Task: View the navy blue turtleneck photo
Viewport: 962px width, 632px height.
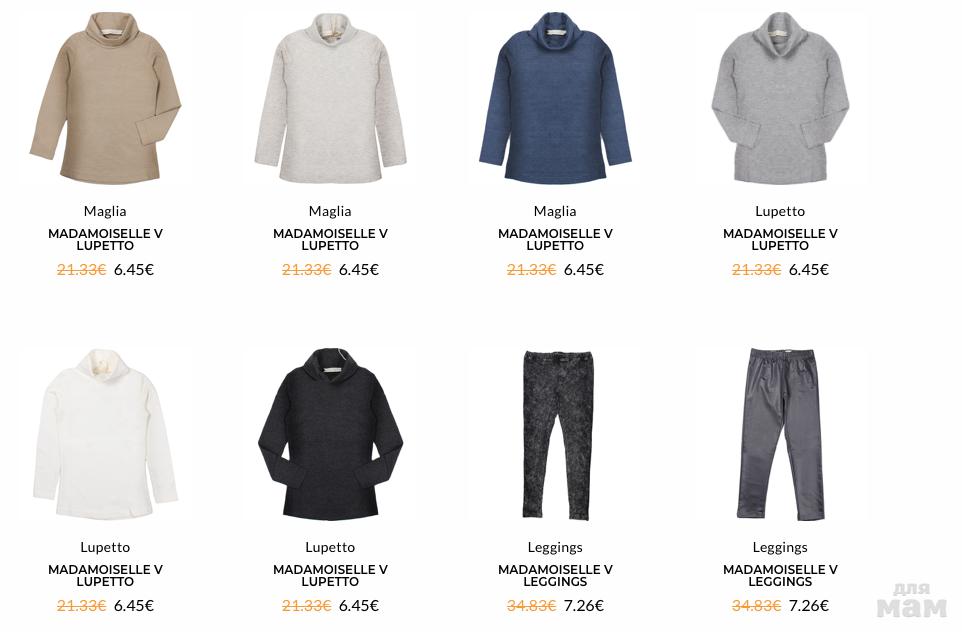Action: (x=555, y=98)
